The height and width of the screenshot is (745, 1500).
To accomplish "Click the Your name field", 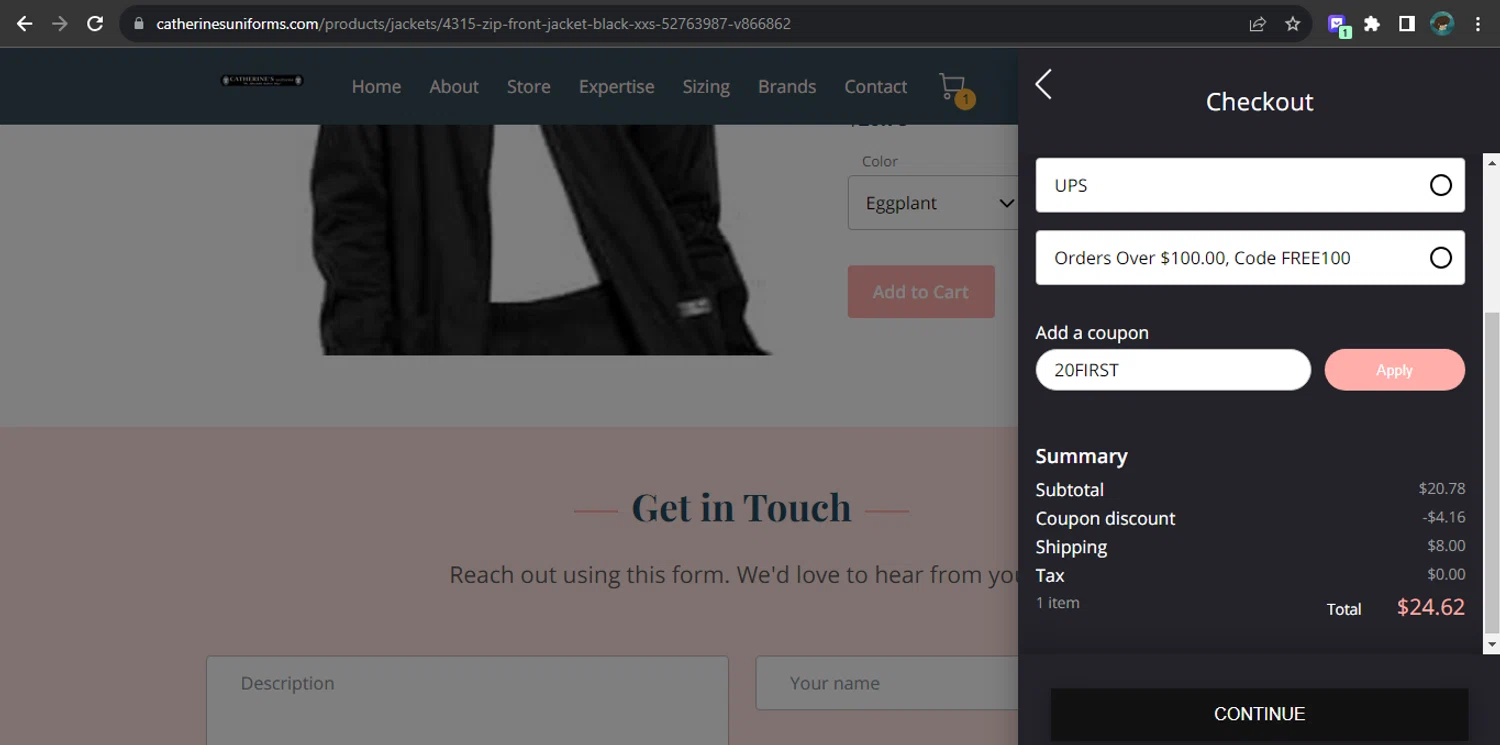I will [x=887, y=683].
